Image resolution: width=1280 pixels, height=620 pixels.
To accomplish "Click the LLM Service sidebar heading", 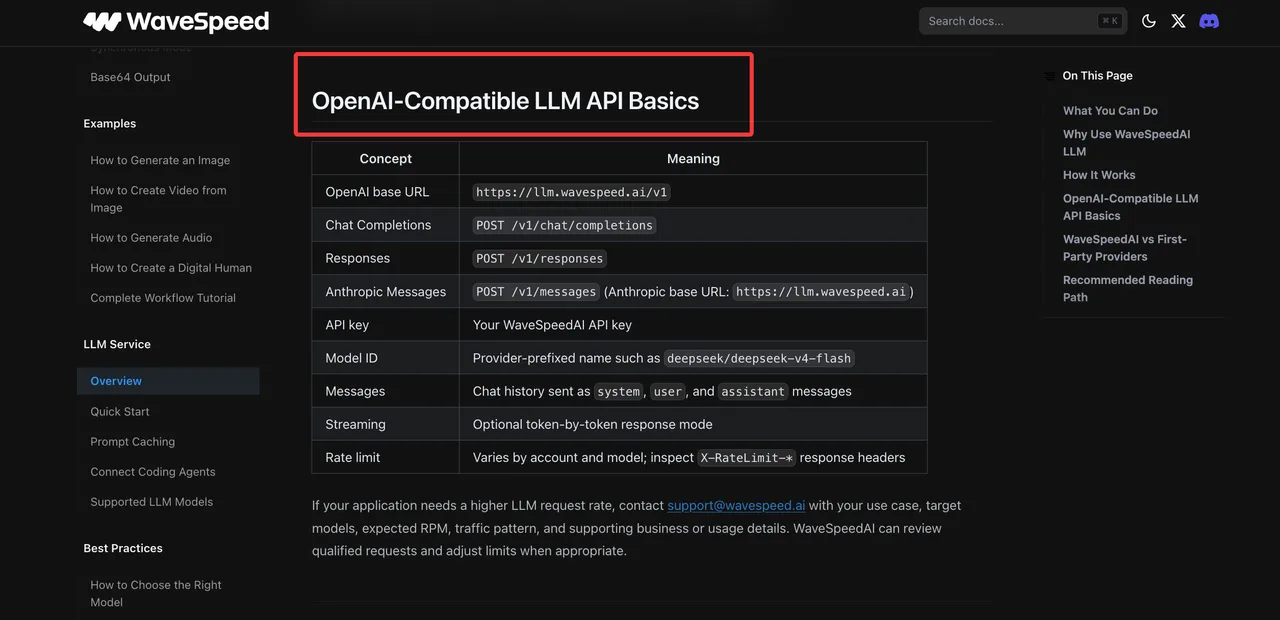I will pos(117,344).
